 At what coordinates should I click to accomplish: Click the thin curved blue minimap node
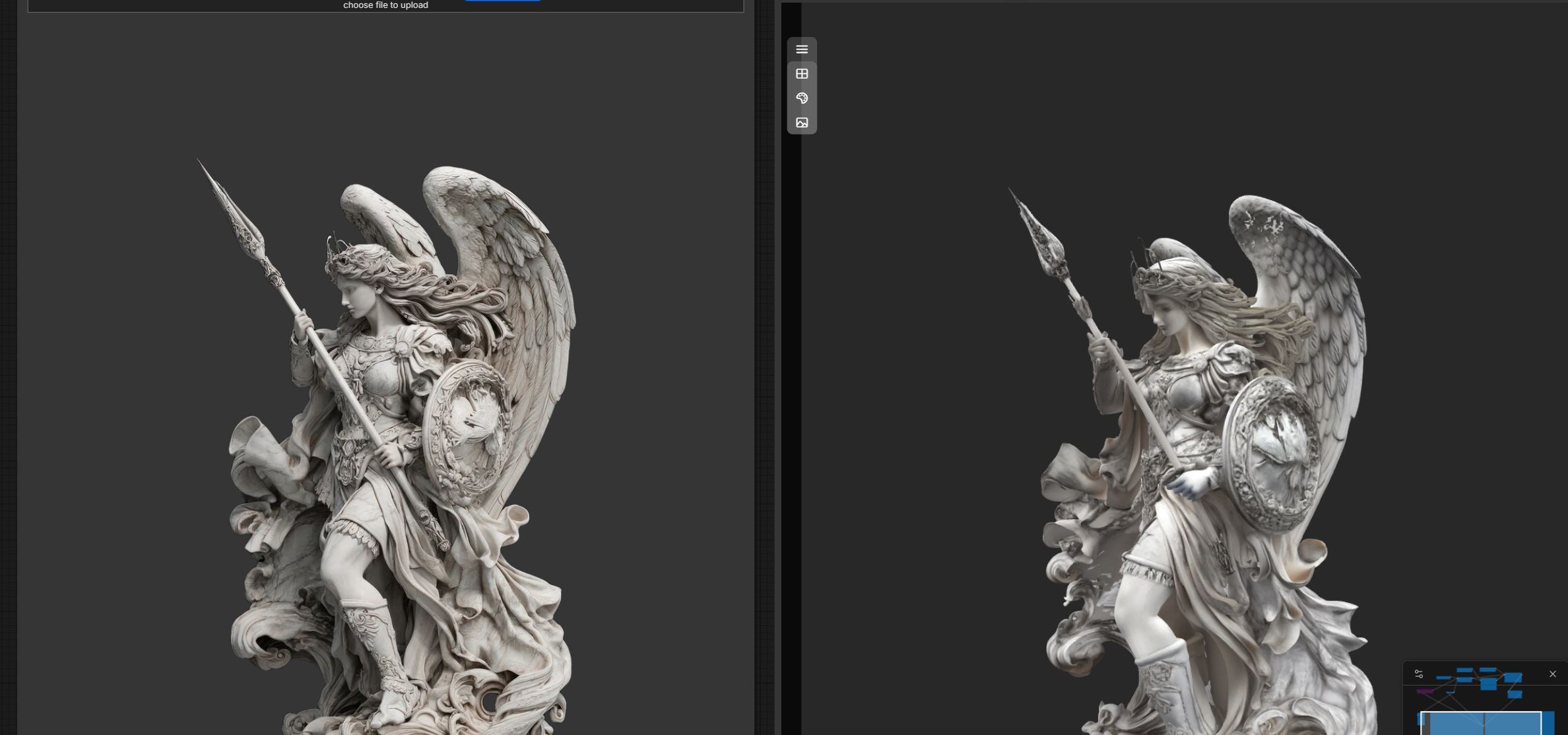tap(1451, 692)
